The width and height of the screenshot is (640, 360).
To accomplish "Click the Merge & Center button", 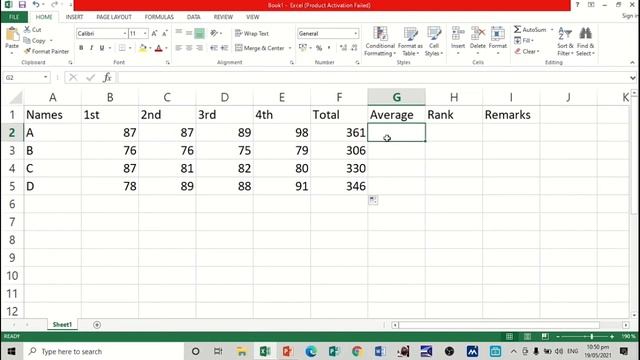I will [260, 48].
